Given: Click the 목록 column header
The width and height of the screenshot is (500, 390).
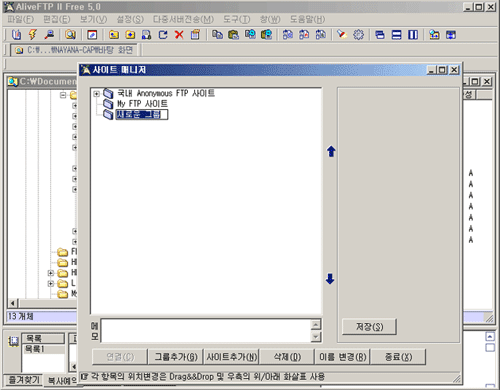Looking at the screenshot, I should tap(43, 338).
